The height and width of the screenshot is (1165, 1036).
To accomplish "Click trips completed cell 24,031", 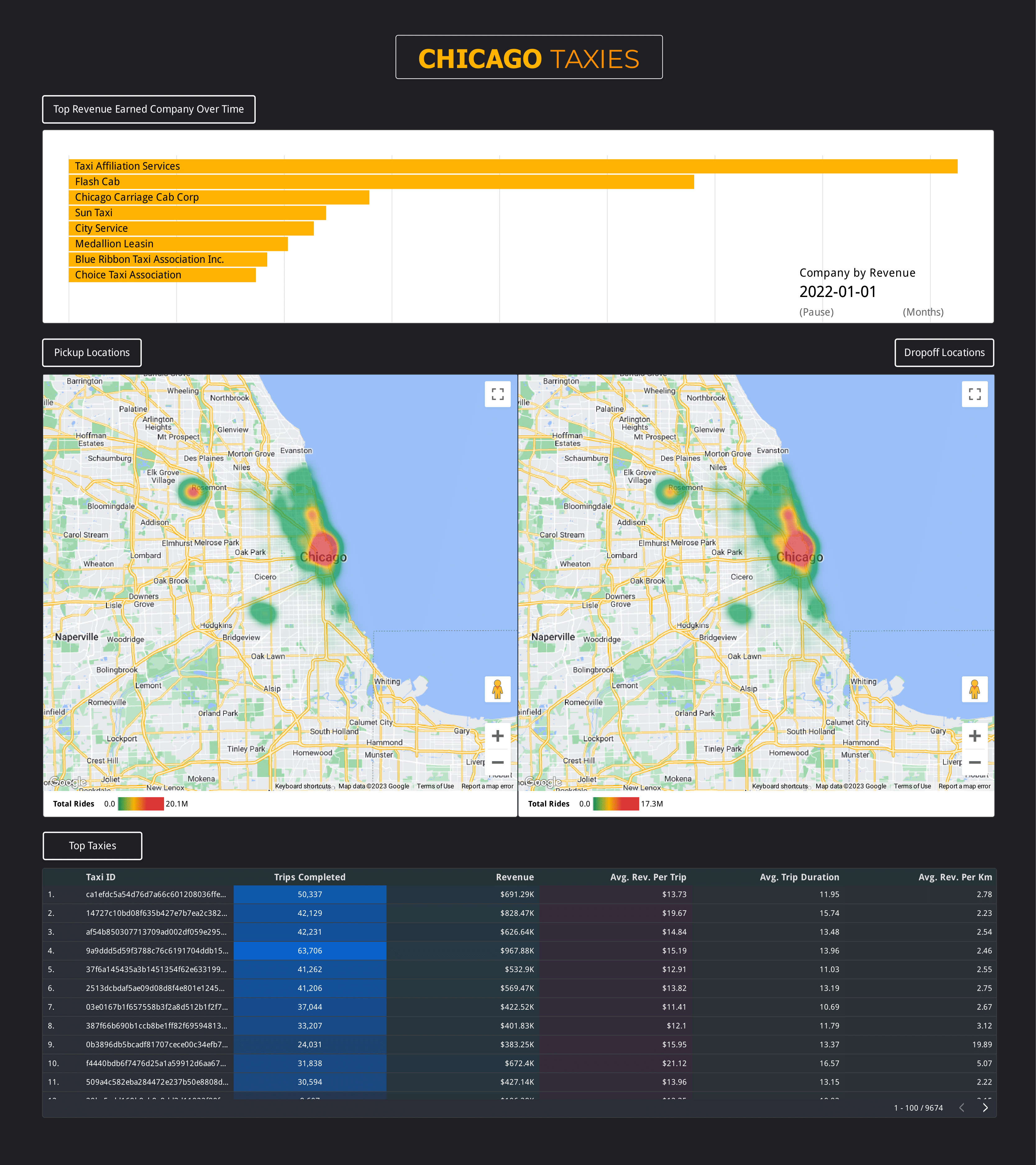I will coord(309,1044).
